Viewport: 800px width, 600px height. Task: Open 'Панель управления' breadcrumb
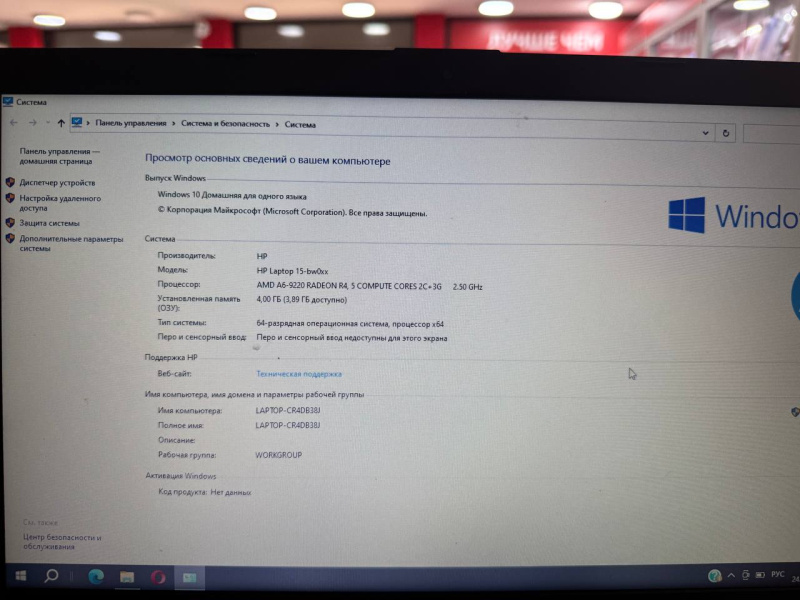click(x=131, y=123)
